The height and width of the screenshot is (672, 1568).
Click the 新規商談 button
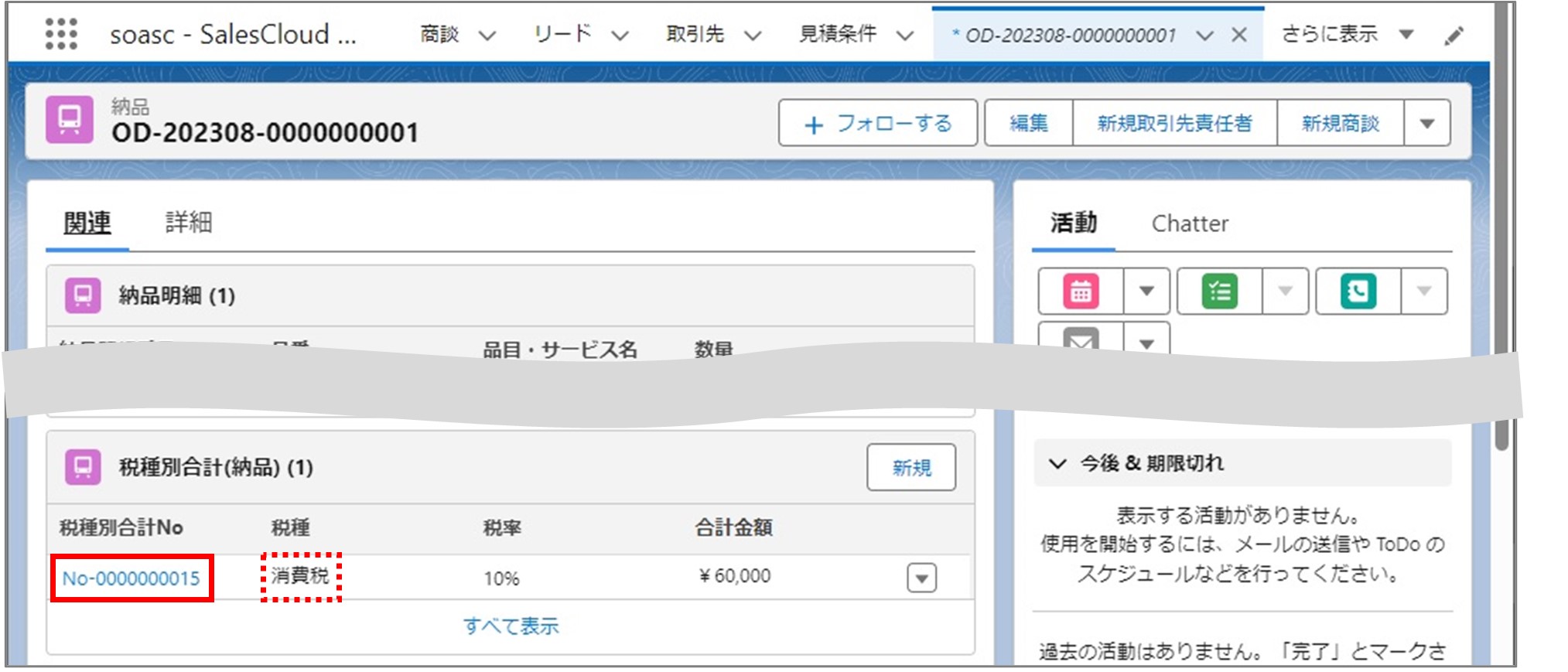pyautogui.click(x=1341, y=123)
